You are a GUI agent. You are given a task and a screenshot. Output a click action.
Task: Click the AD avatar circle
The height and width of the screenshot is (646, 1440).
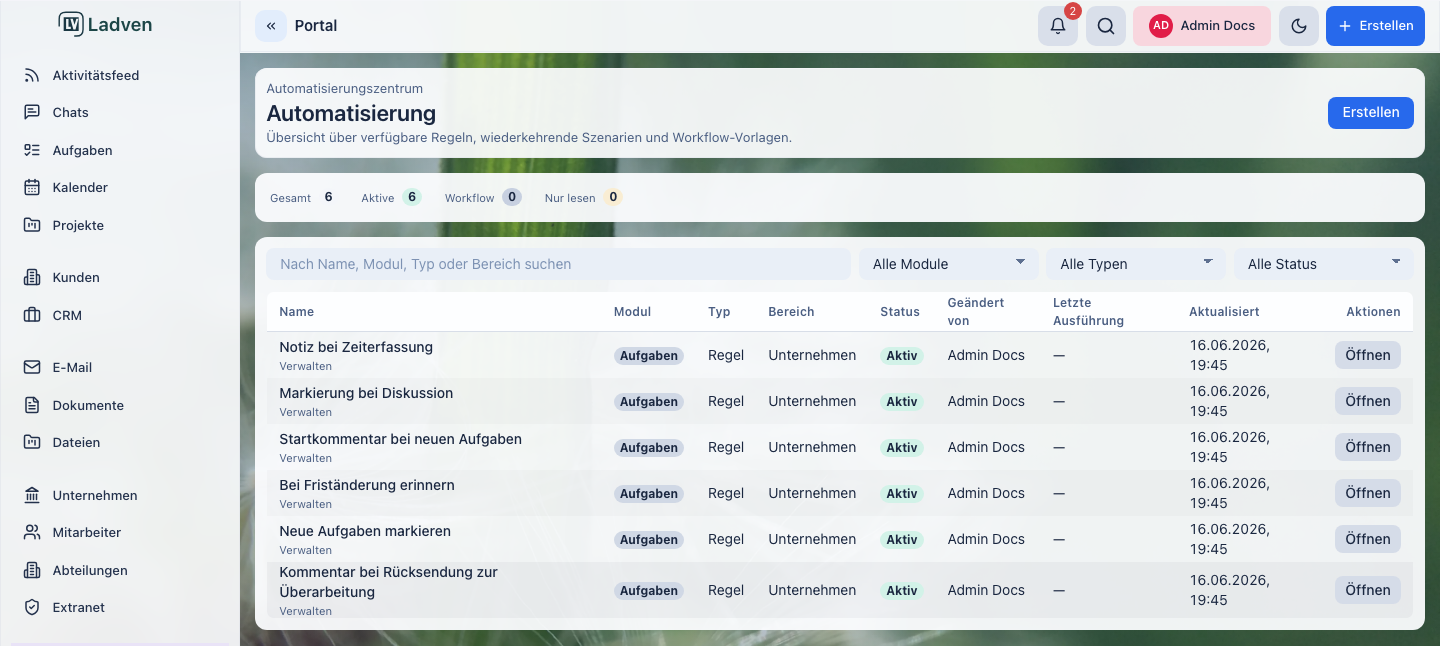[1161, 26]
